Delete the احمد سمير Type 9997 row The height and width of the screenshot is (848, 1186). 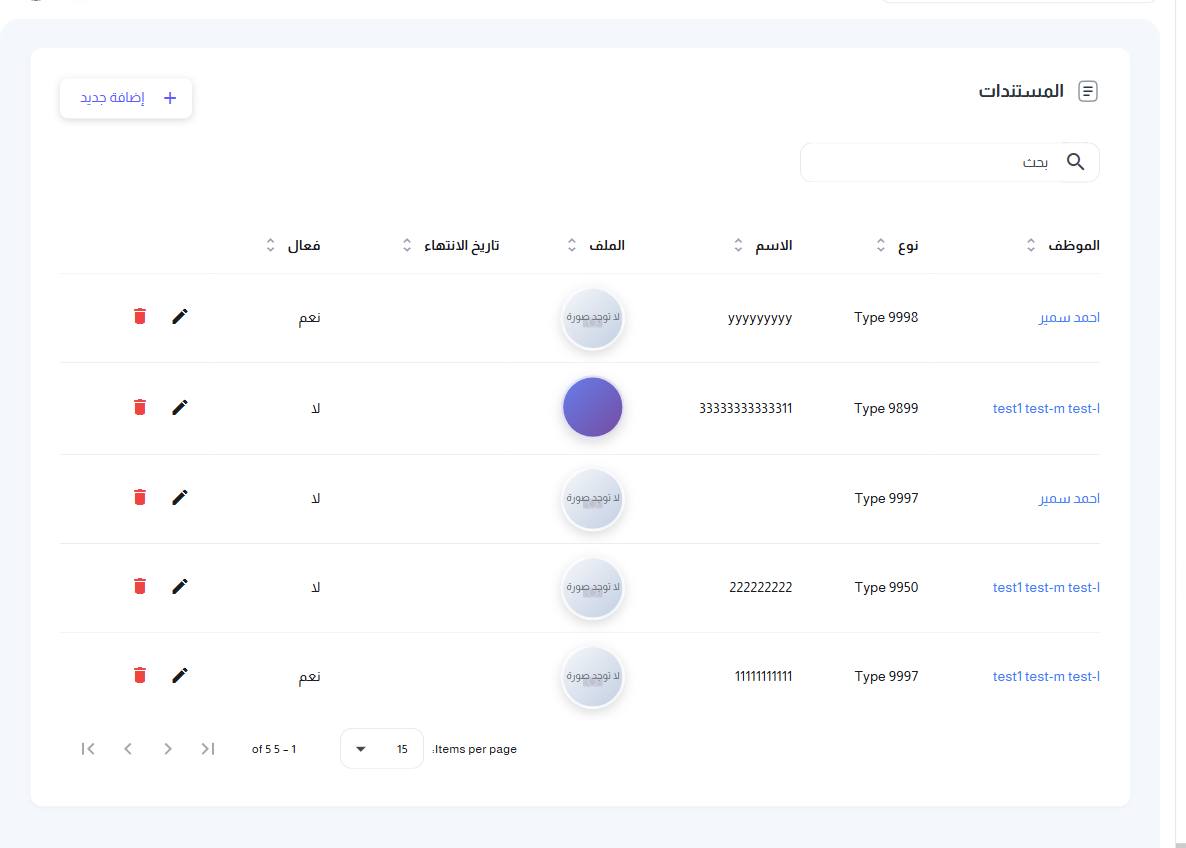pyautogui.click(x=140, y=497)
